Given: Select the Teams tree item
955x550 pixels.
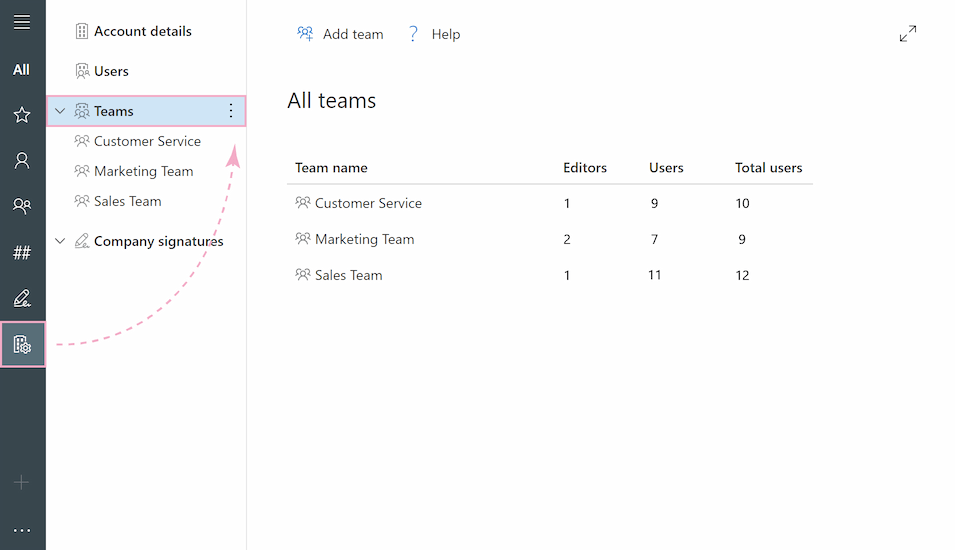Looking at the screenshot, I should 146,111.
